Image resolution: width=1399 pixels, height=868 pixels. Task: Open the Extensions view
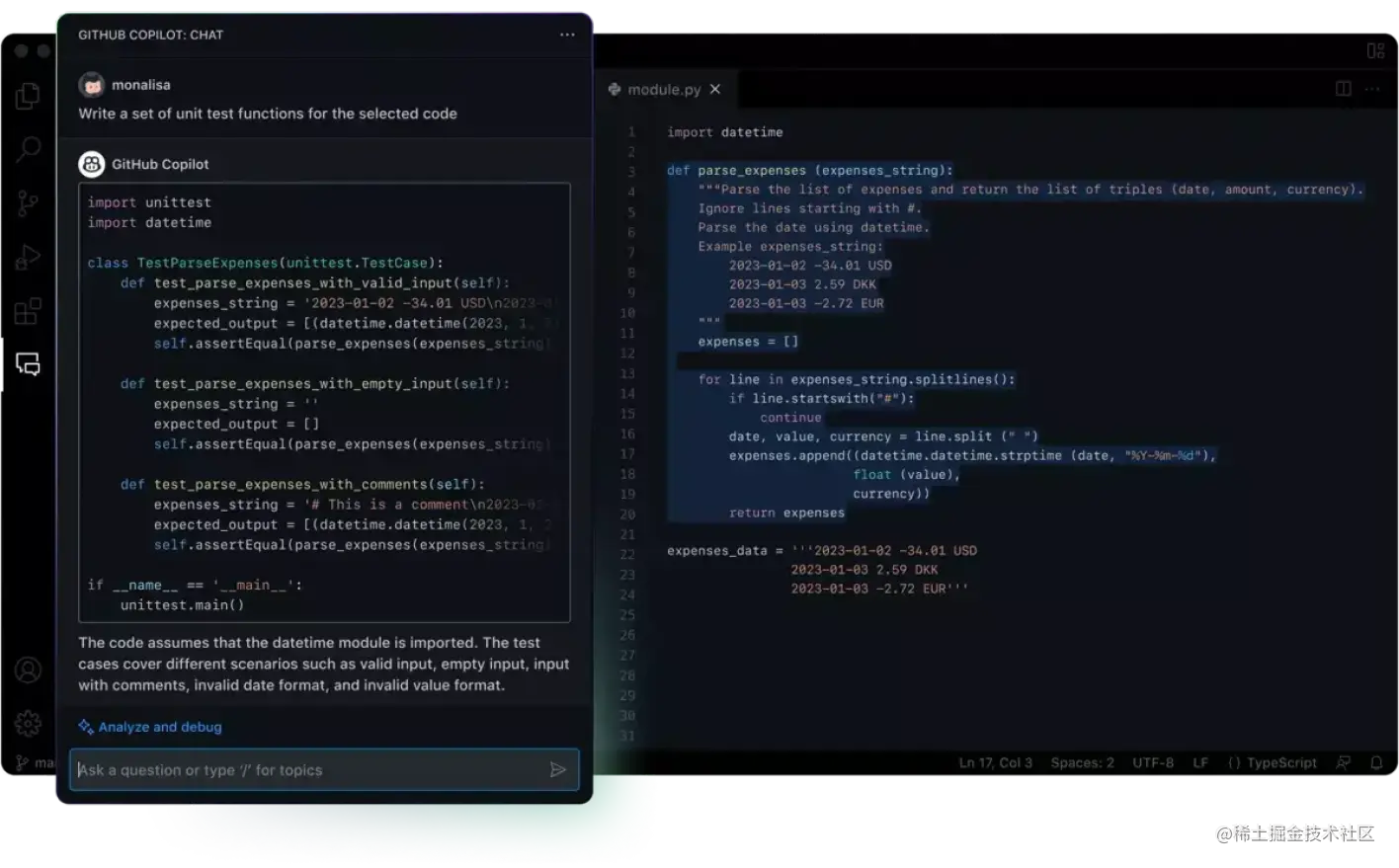(28, 311)
